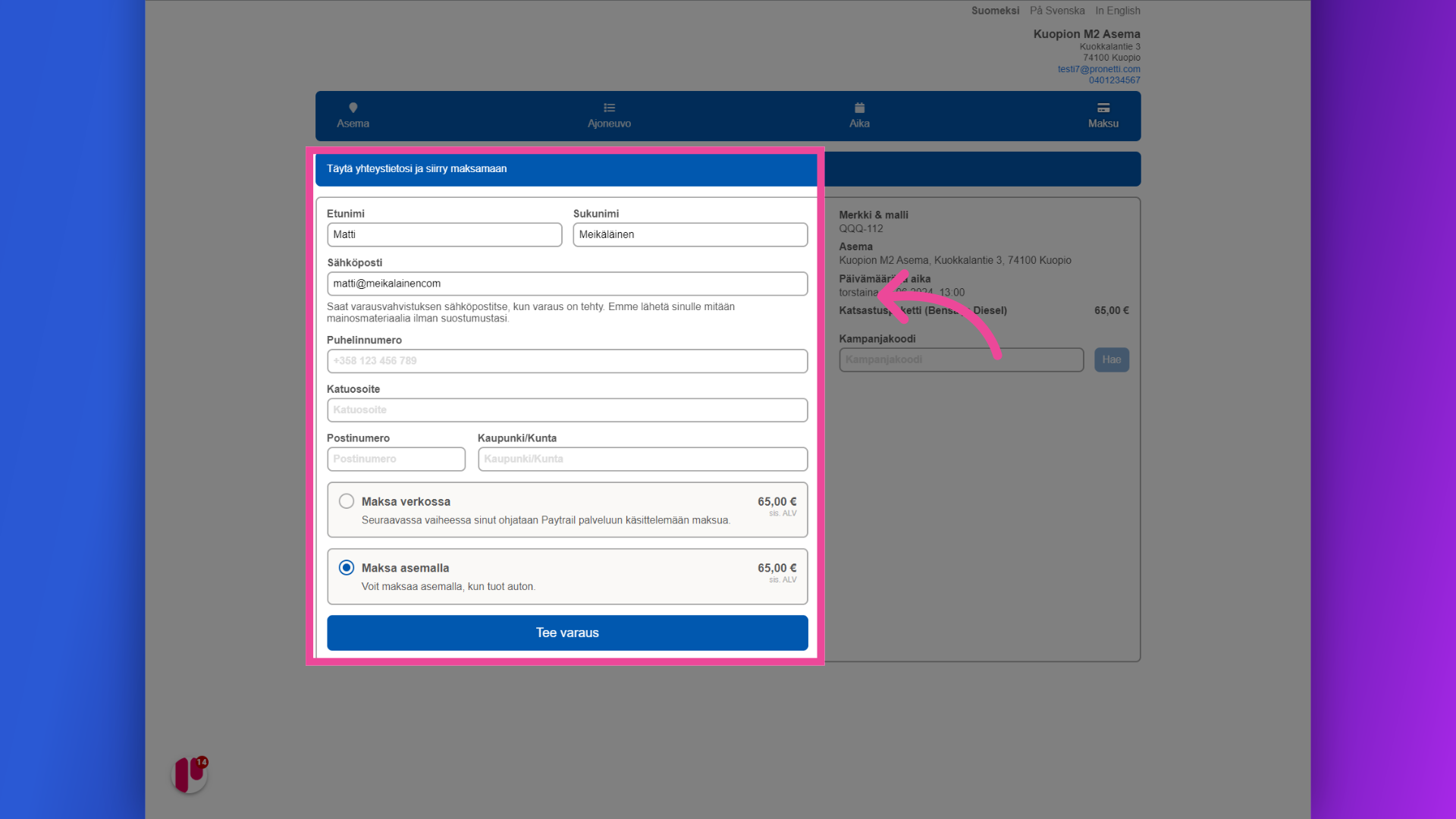Focus the Etunimi field containing Matti
The width and height of the screenshot is (1456, 819).
coord(444,234)
